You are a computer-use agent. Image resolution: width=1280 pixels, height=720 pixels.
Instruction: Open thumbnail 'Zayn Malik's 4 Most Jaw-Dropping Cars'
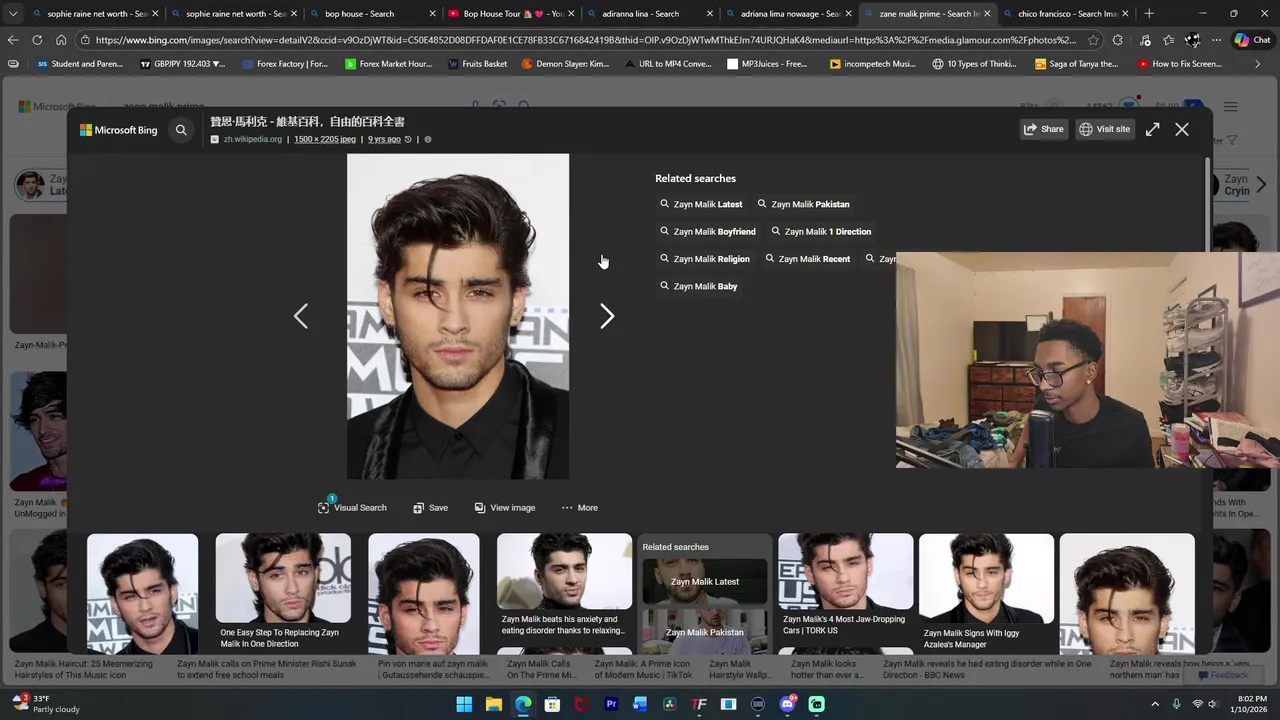(845, 585)
